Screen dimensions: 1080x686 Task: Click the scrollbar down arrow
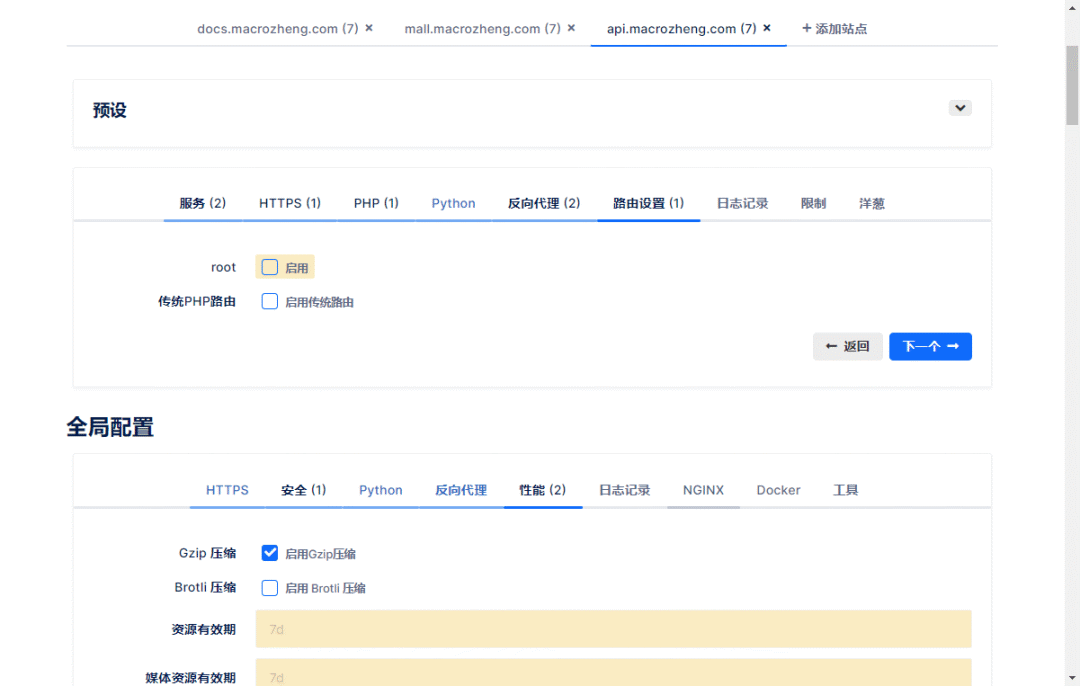coord(1072,678)
